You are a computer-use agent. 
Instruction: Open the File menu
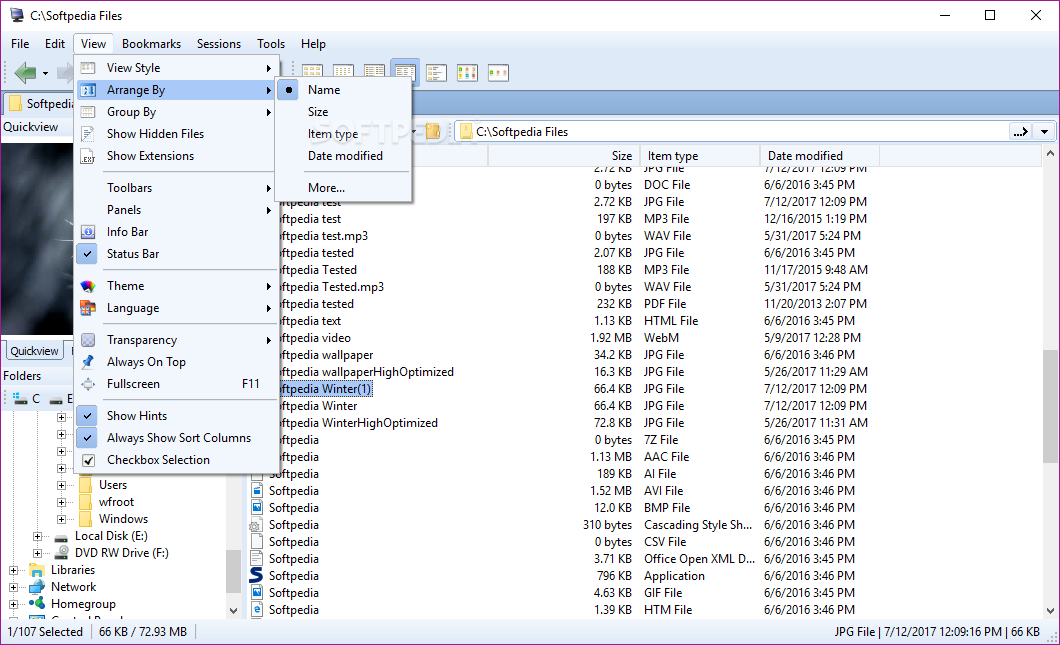point(20,44)
